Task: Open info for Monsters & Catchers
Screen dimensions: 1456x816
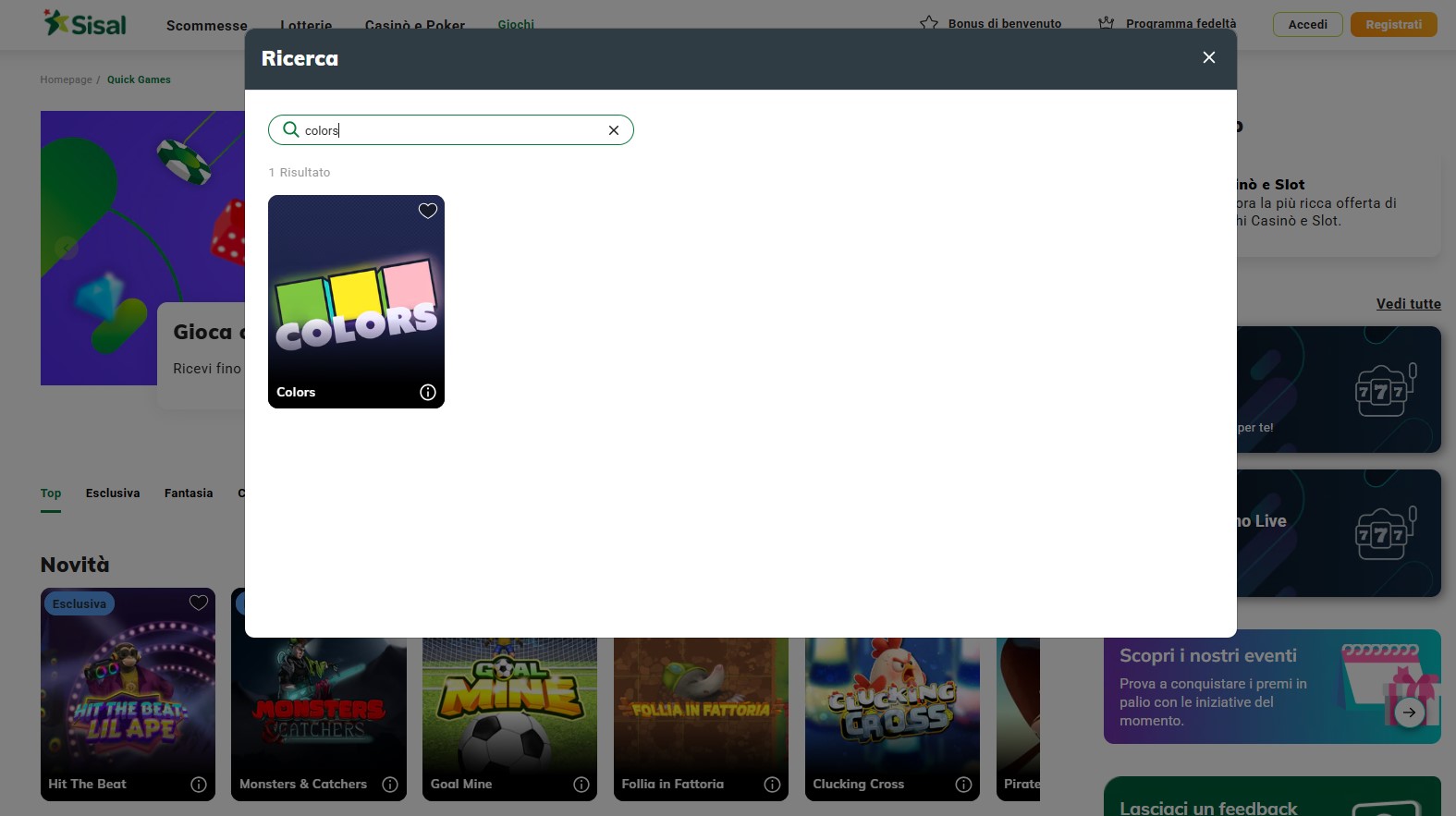Action: click(x=389, y=785)
